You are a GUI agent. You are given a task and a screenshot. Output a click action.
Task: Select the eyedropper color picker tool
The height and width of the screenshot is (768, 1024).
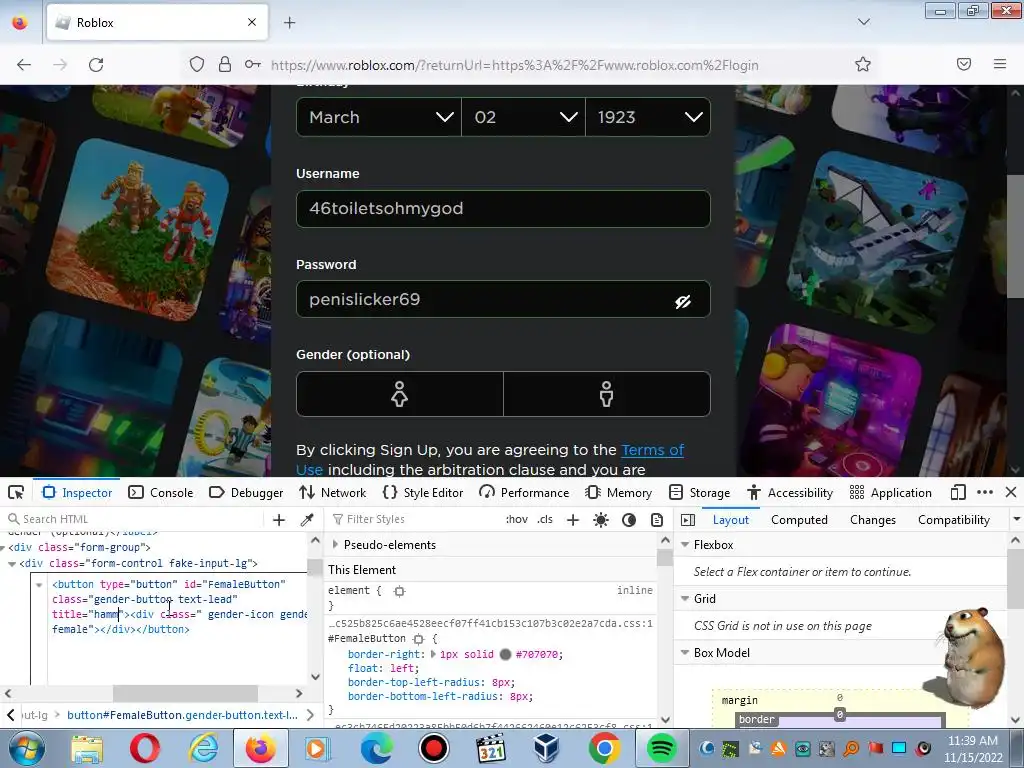[x=307, y=519]
